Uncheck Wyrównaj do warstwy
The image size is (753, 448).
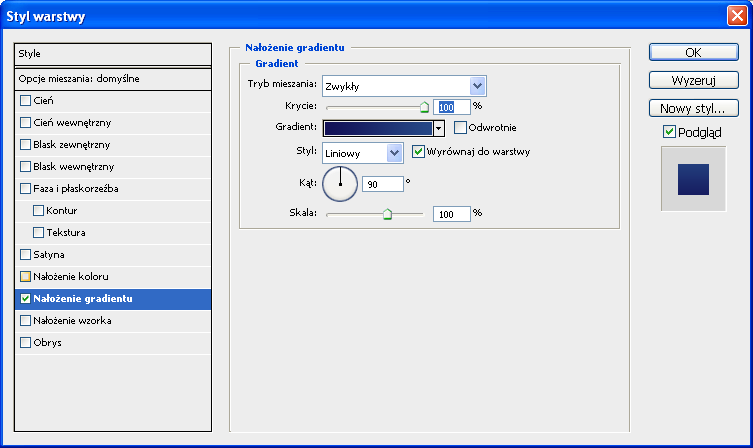pos(419,152)
